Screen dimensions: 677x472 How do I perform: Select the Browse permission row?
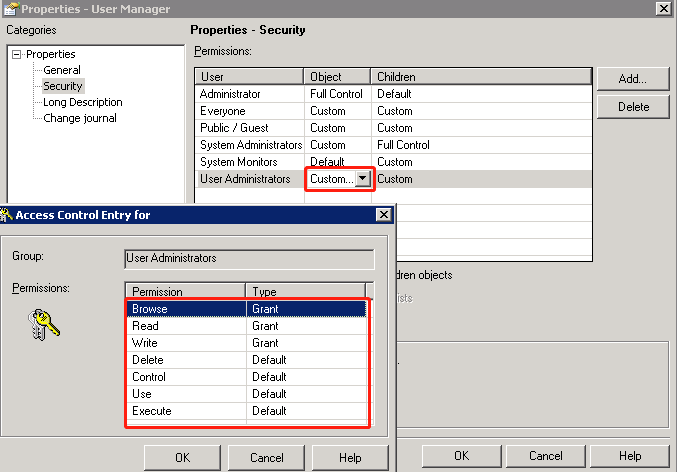click(185, 309)
